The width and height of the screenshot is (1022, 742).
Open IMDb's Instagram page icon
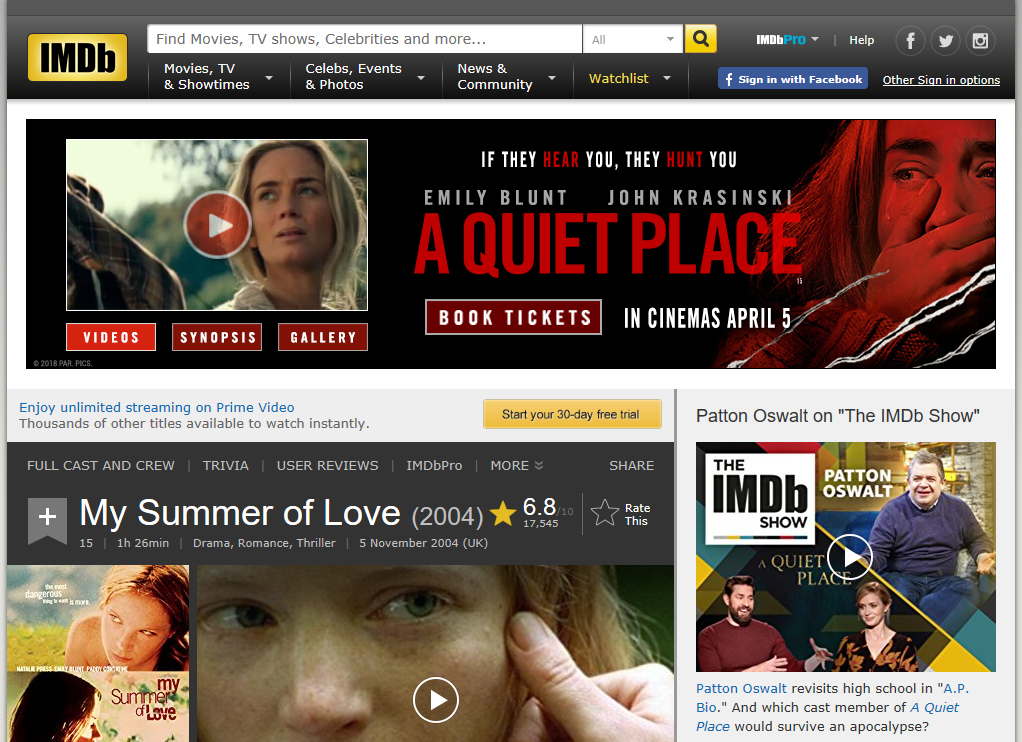click(980, 40)
